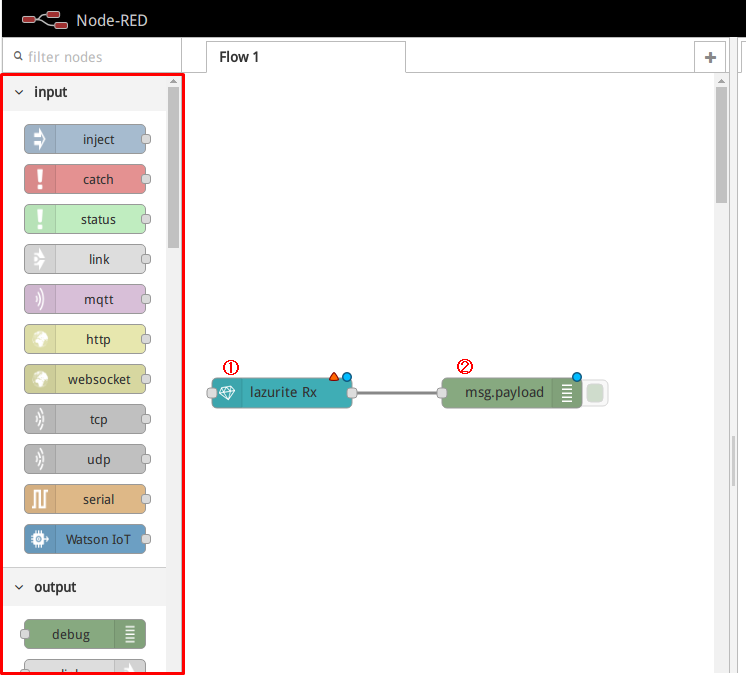Click the filter nodes search field

click(x=91, y=57)
